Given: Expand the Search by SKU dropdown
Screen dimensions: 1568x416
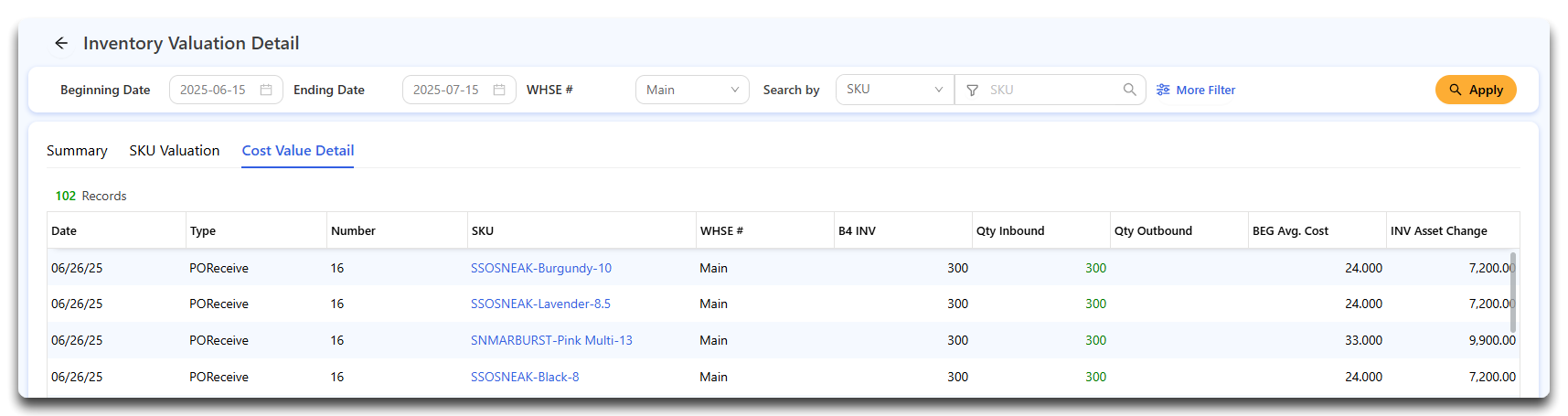Looking at the screenshot, I should point(895,90).
